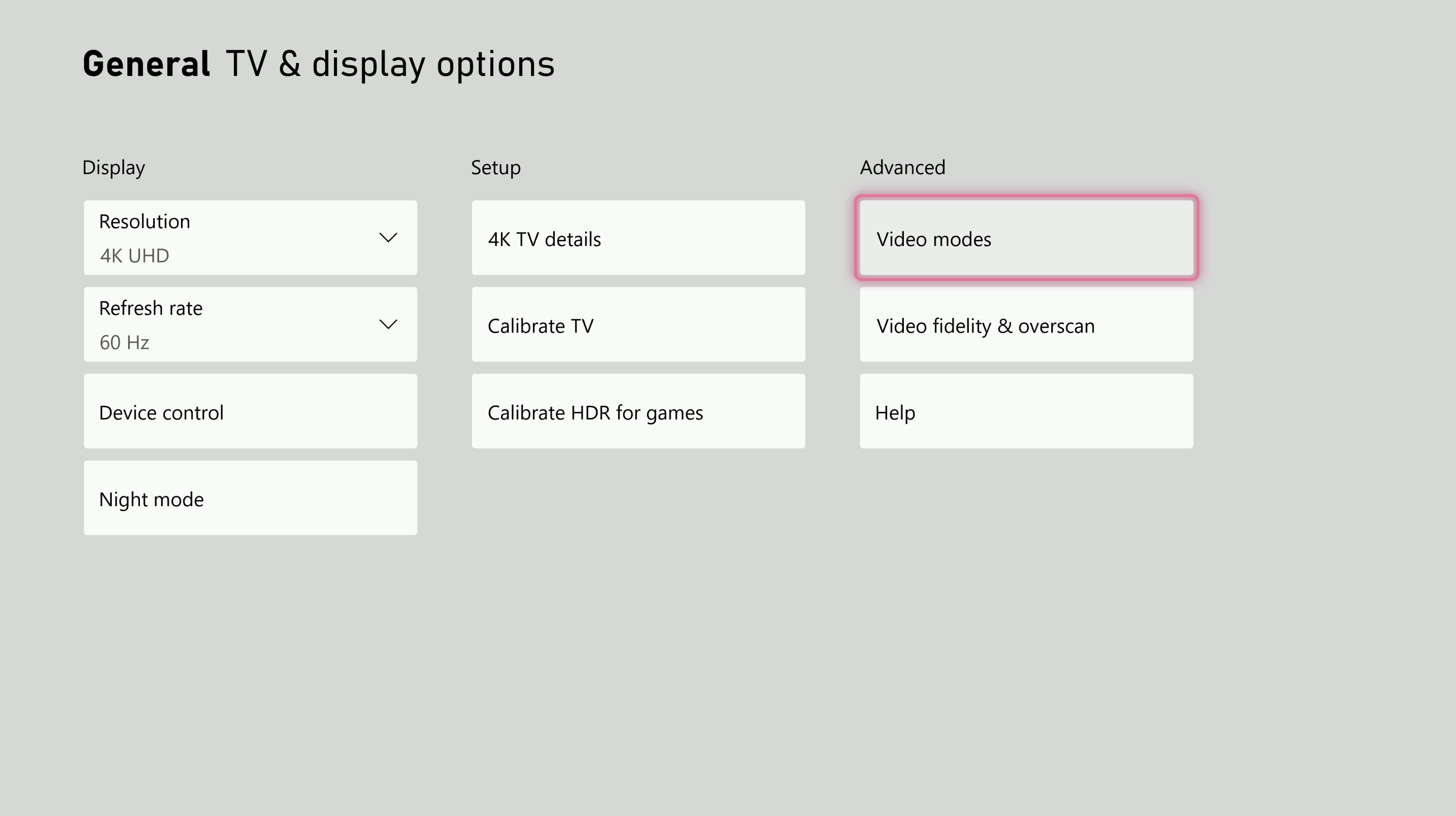Viewport: 1456px width, 816px height.
Task: Open the Help option
Action: [1025, 411]
